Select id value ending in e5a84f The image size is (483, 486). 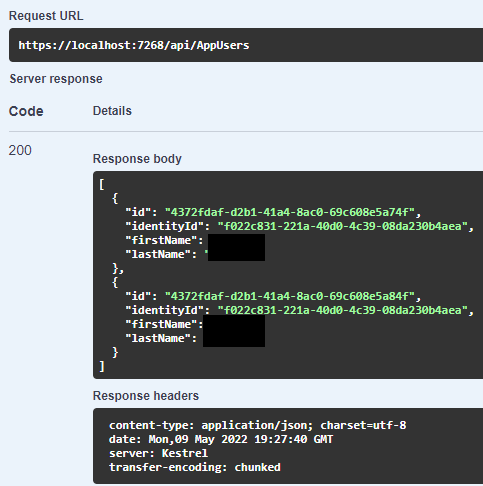(290, 296)
